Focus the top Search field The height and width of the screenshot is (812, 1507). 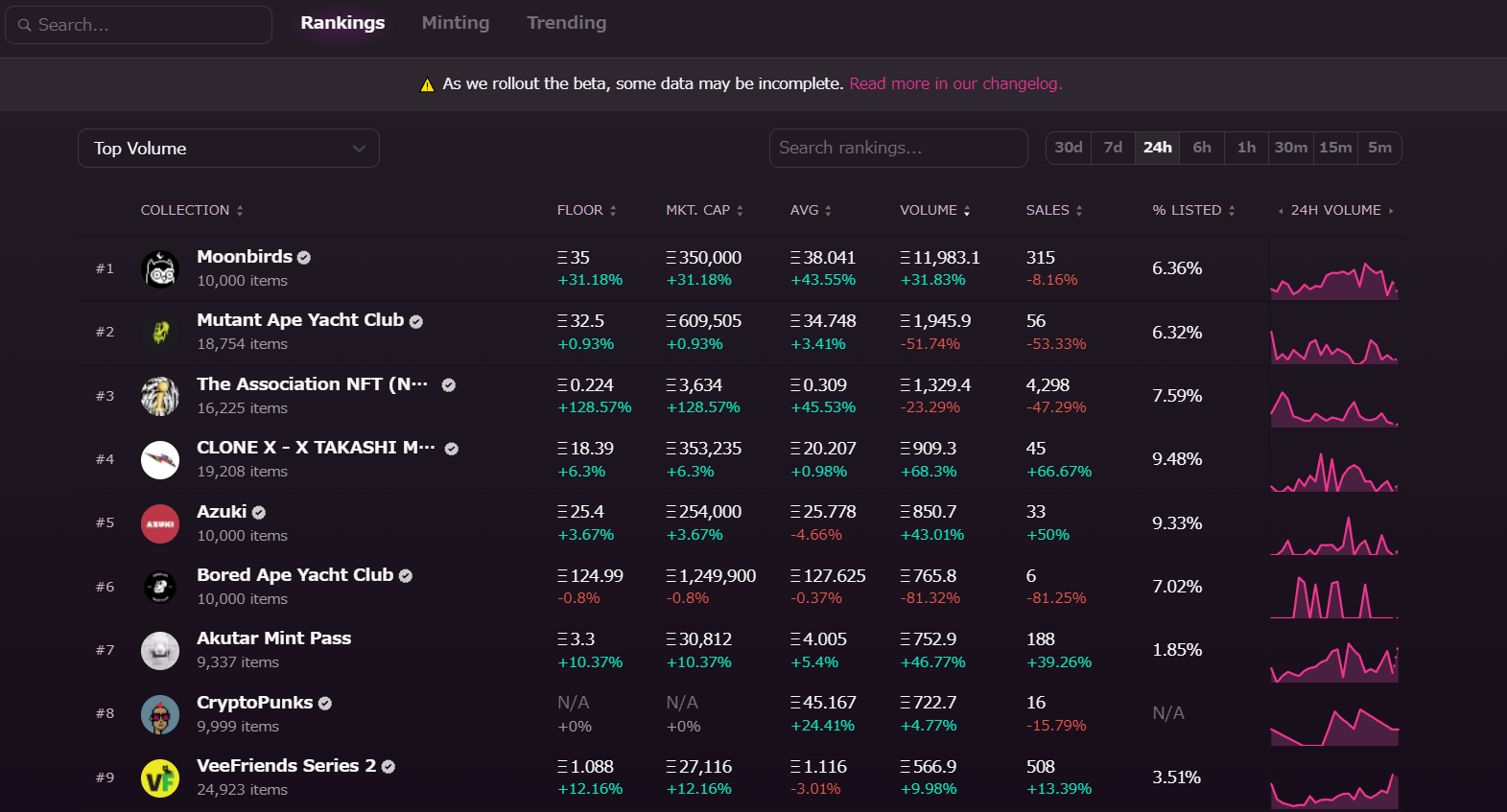[x=139, y=25]
